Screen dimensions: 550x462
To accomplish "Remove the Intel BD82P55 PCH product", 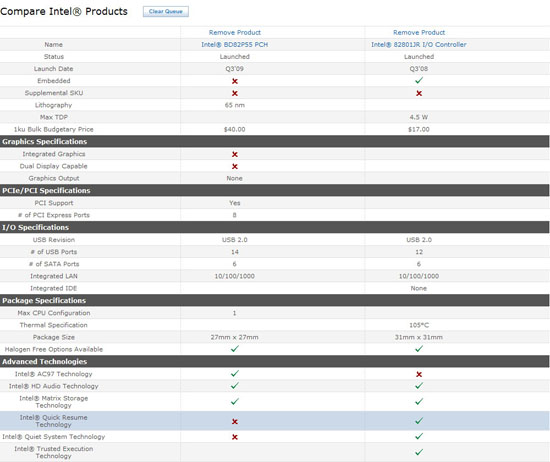I will 235,33.
